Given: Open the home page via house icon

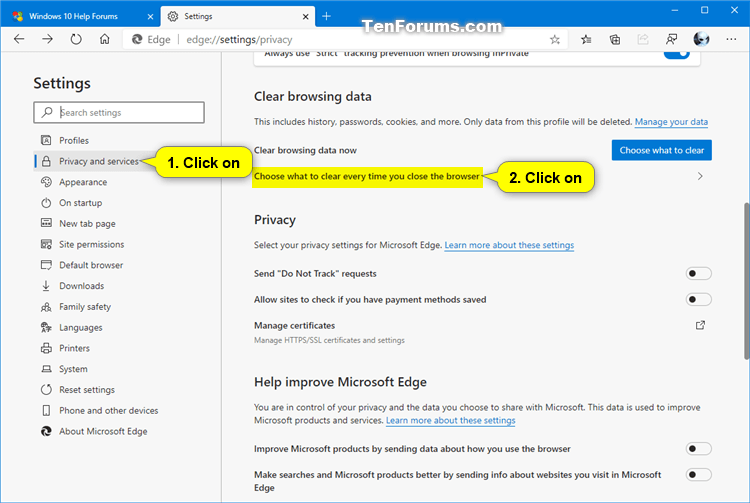Looking at the screenshot, I should (x=104, y=39).
